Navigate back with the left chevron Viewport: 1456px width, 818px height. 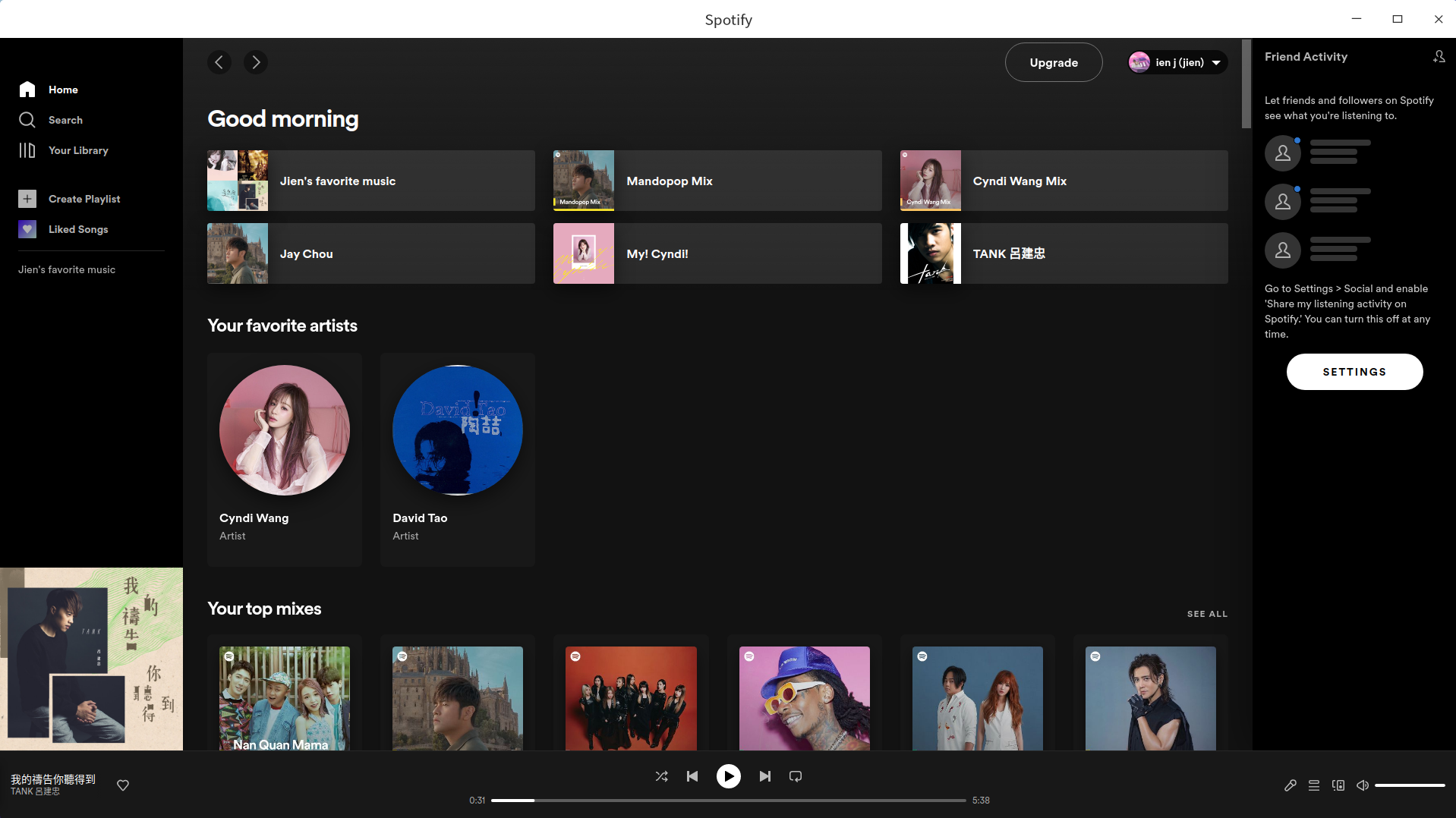[x=219, y=62]
